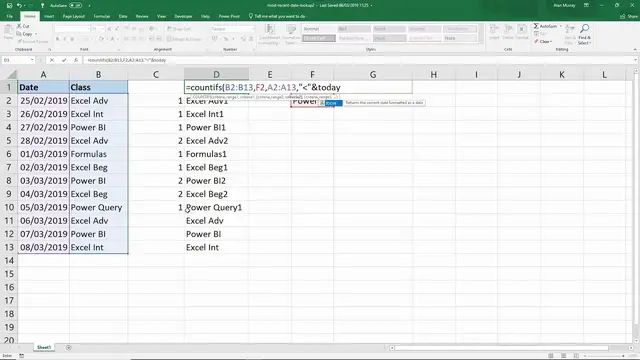This screenshot has width=640, height=360.
Task: Click the Power Query cell in column B
Action: [98, 207]
